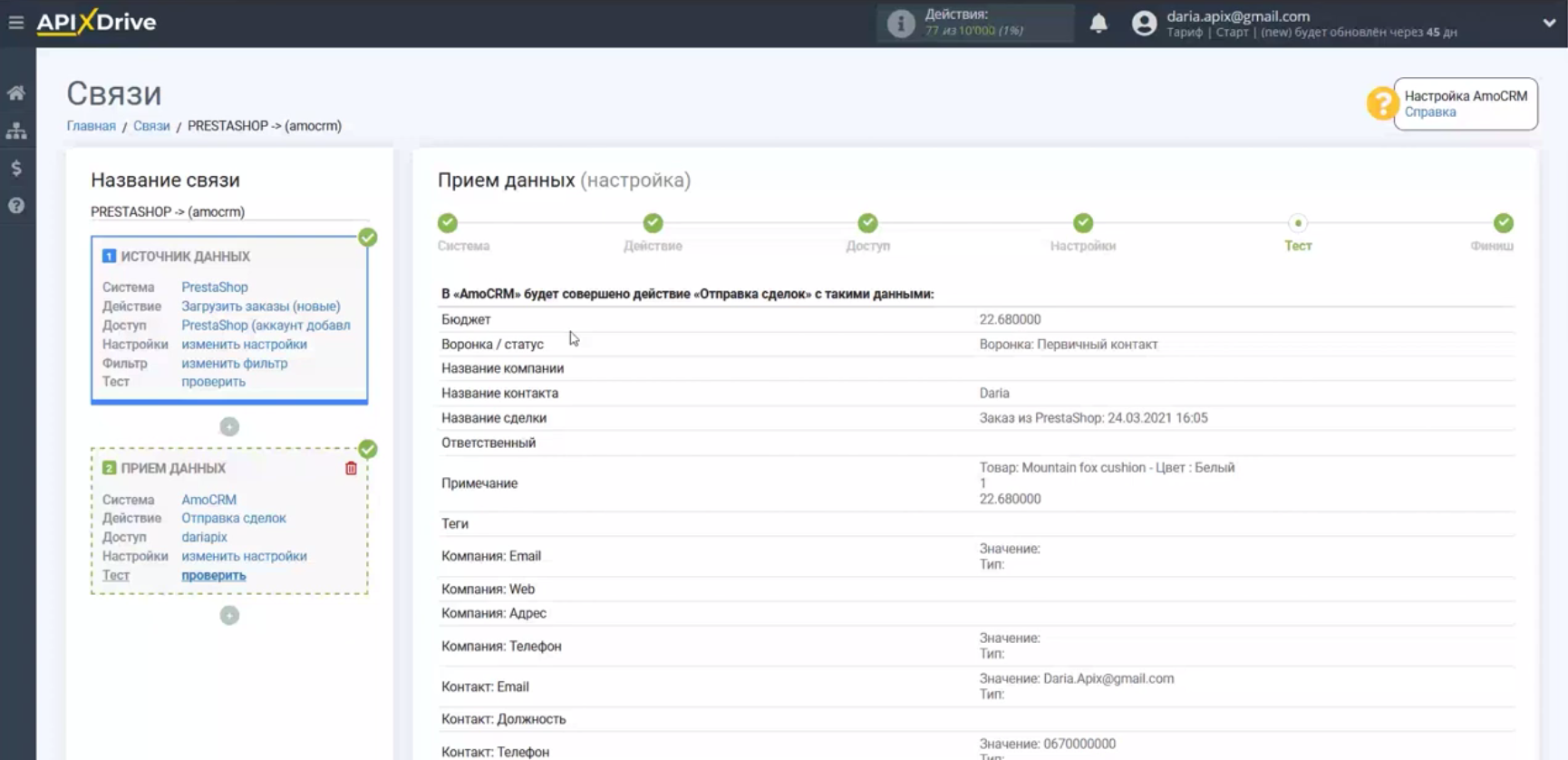Open PrestaShop (аккаунт добавл access link
Viewport: 1568px width, 760px height.
pos(266,326)
